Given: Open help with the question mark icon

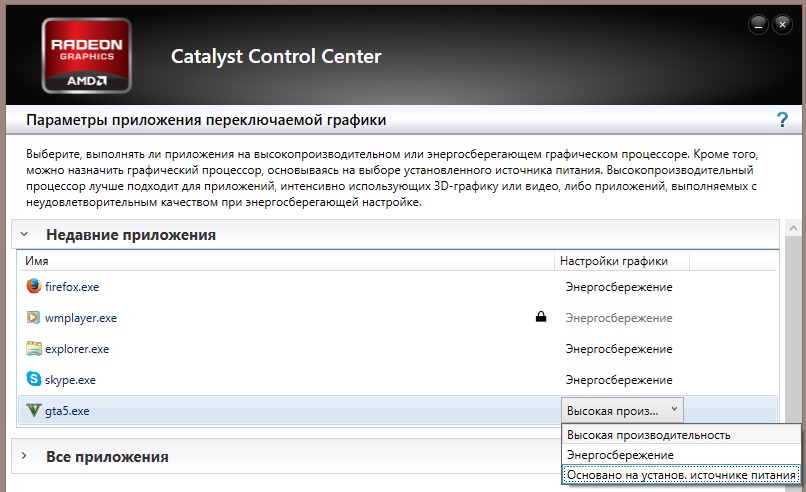Looking at the screenshot, I should pos(782,121).
